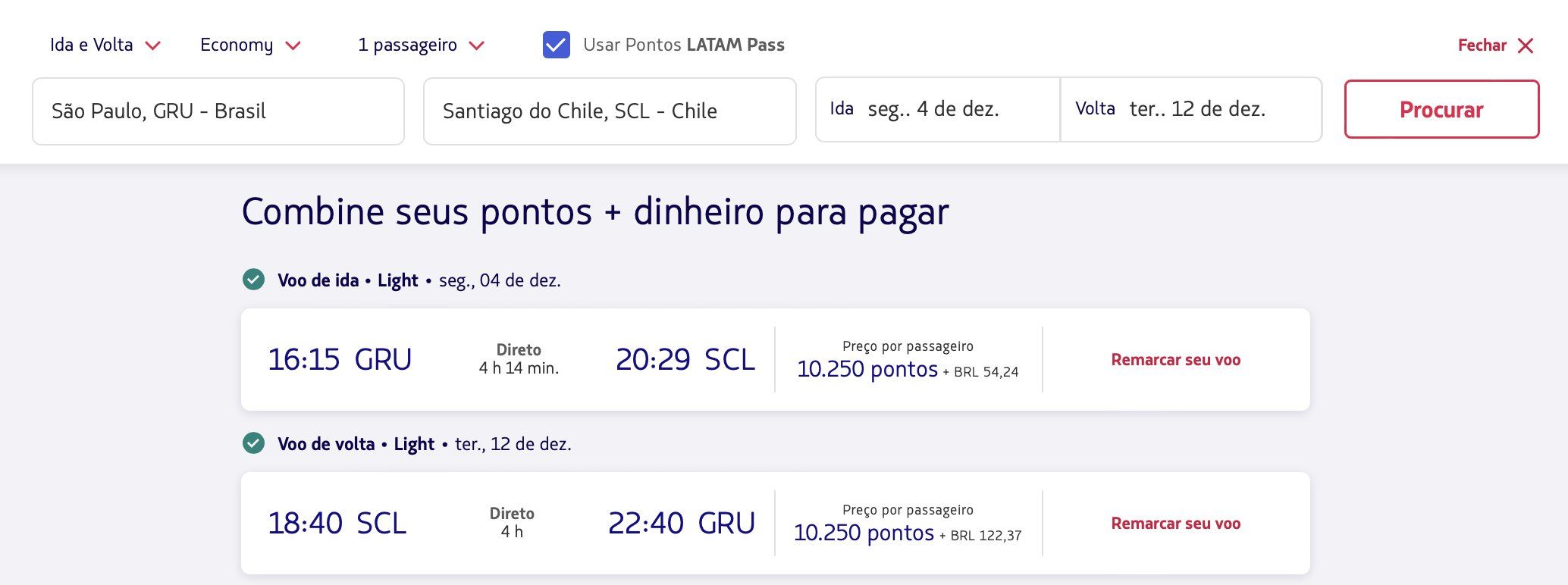
Task: Edit the São Paulo, GRU origin field
Action: tap(218, 111)
